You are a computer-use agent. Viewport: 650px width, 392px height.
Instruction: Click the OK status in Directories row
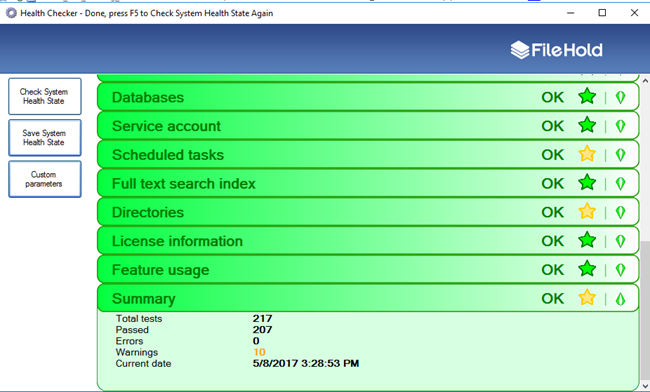(553, 212)
